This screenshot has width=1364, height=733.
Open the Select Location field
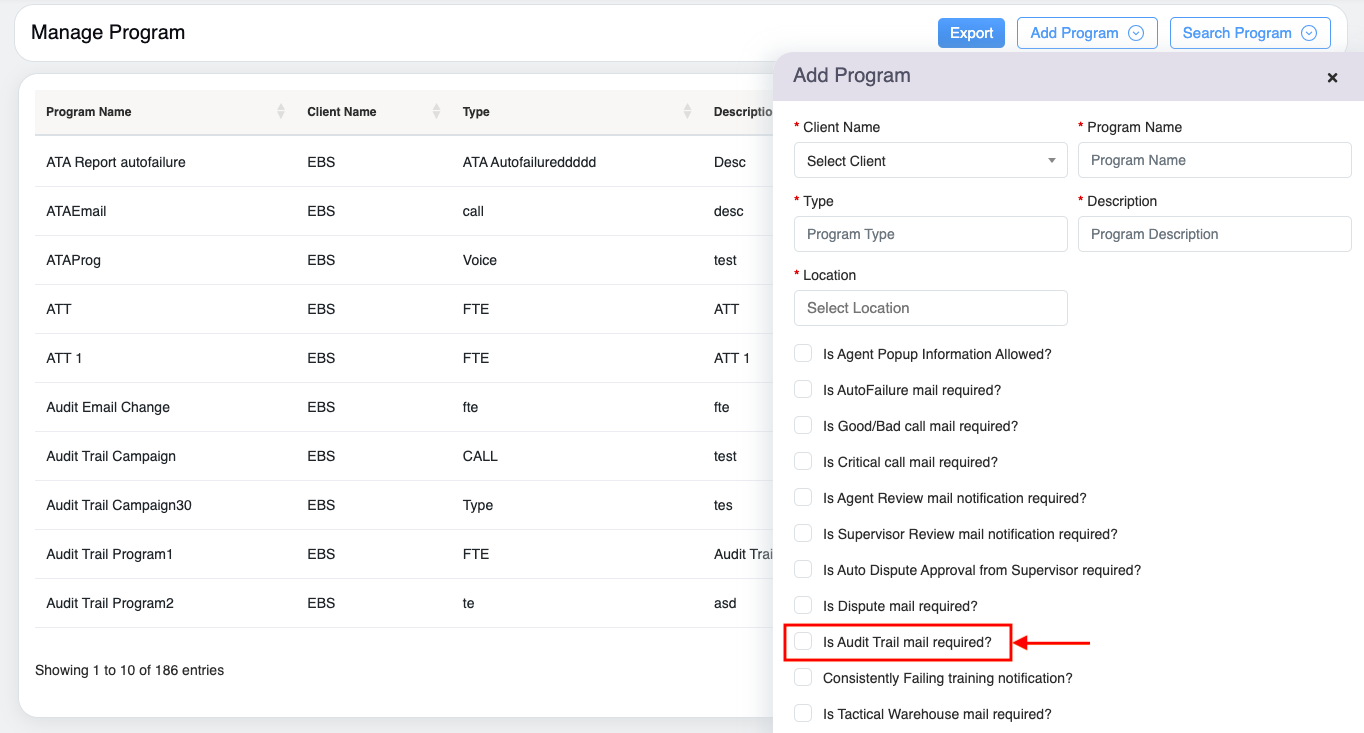coord(930,308)
